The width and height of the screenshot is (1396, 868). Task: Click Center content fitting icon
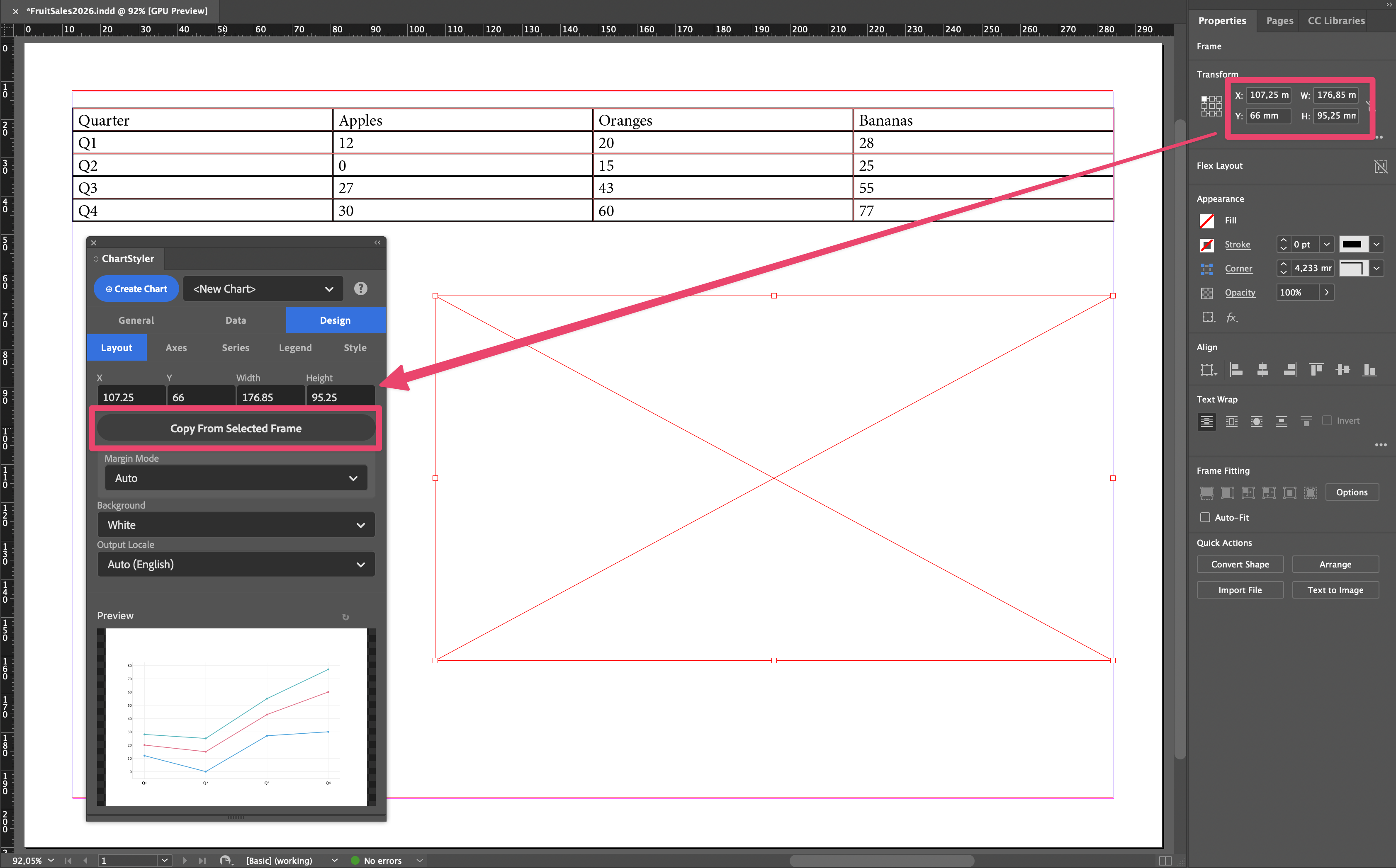point(1290,492)
